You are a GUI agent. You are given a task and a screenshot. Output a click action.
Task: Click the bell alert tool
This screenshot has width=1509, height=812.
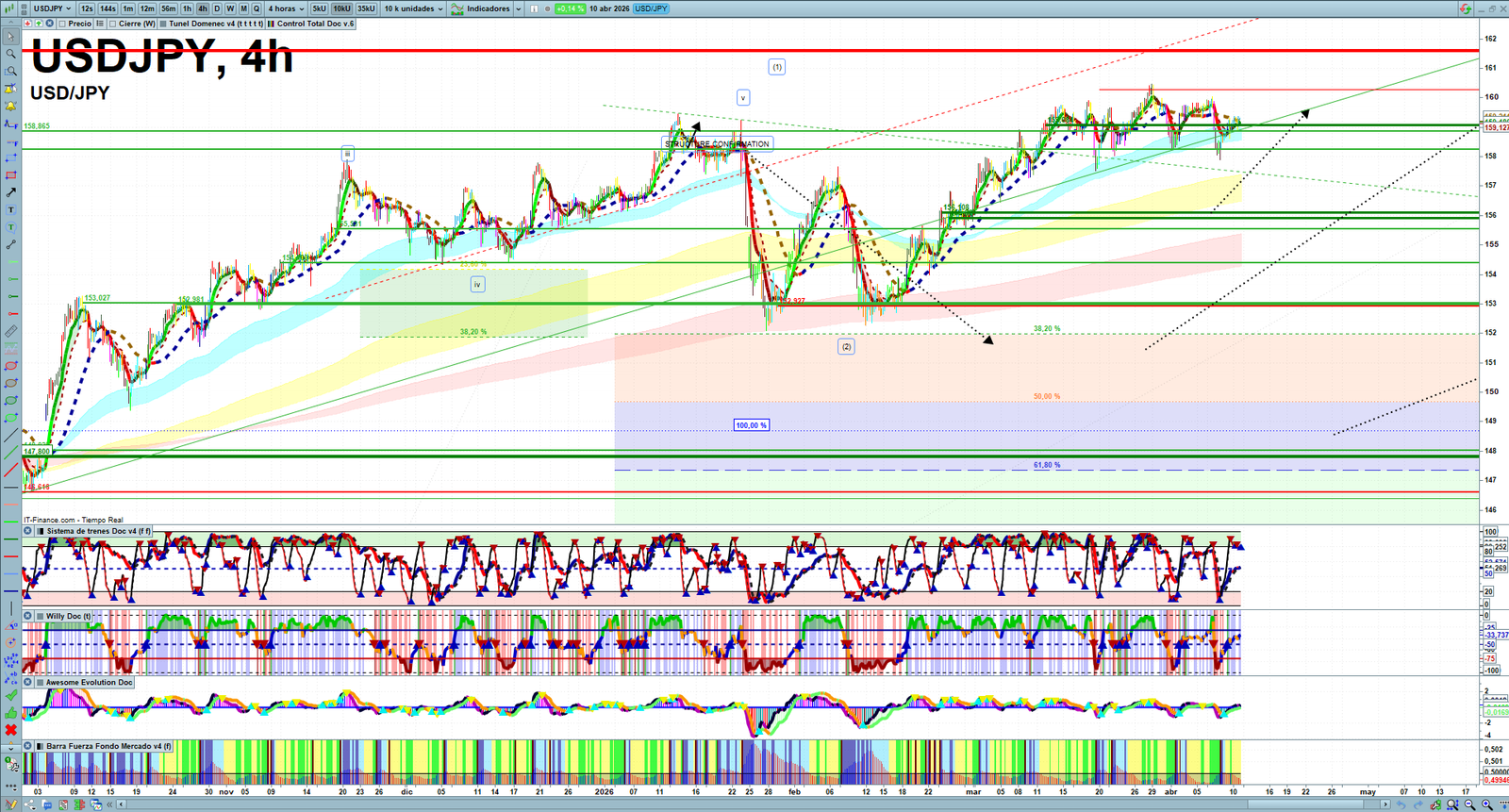click(x=11, y=107)
